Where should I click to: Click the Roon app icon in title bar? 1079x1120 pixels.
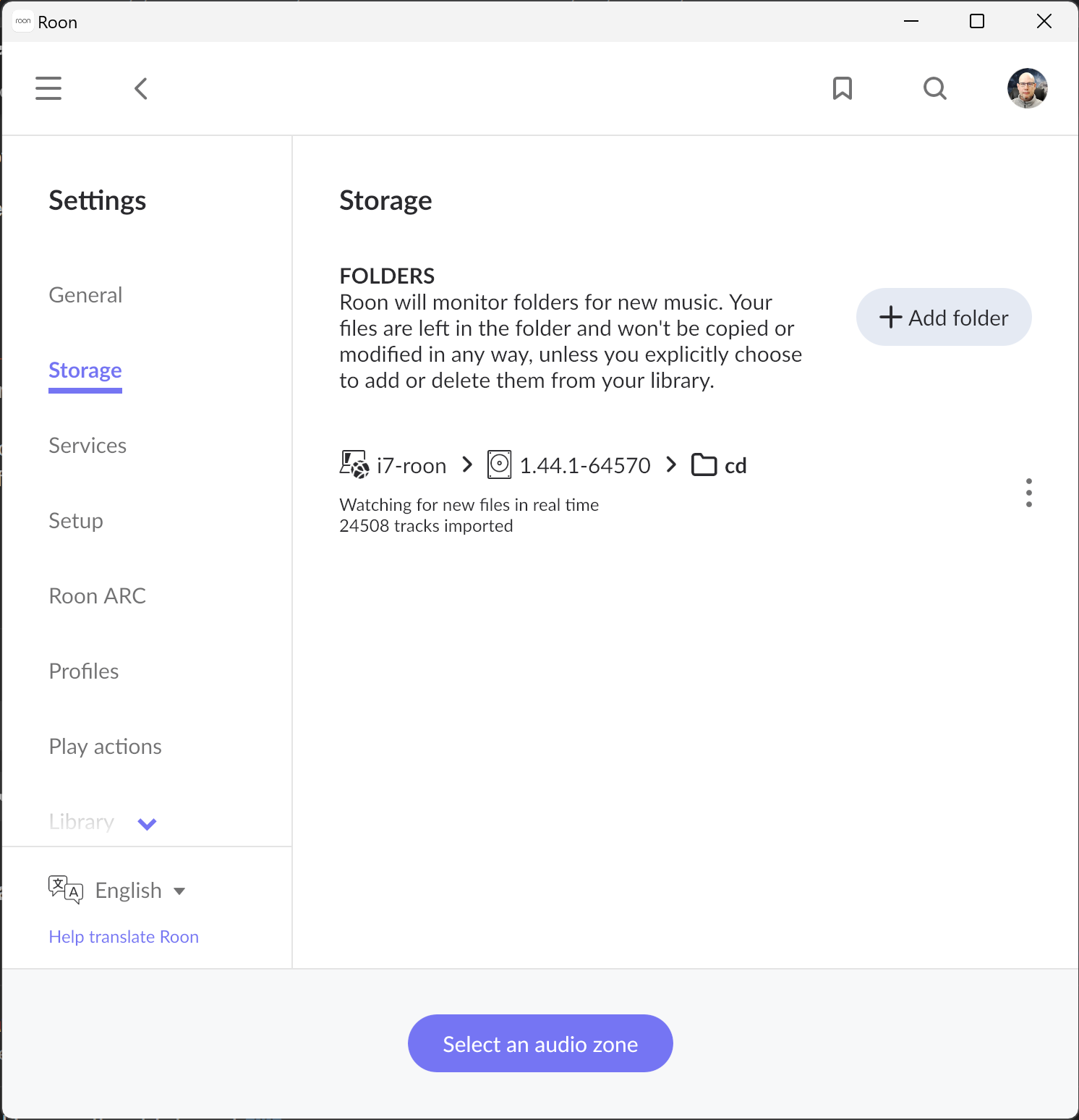(x=23, y=22)
